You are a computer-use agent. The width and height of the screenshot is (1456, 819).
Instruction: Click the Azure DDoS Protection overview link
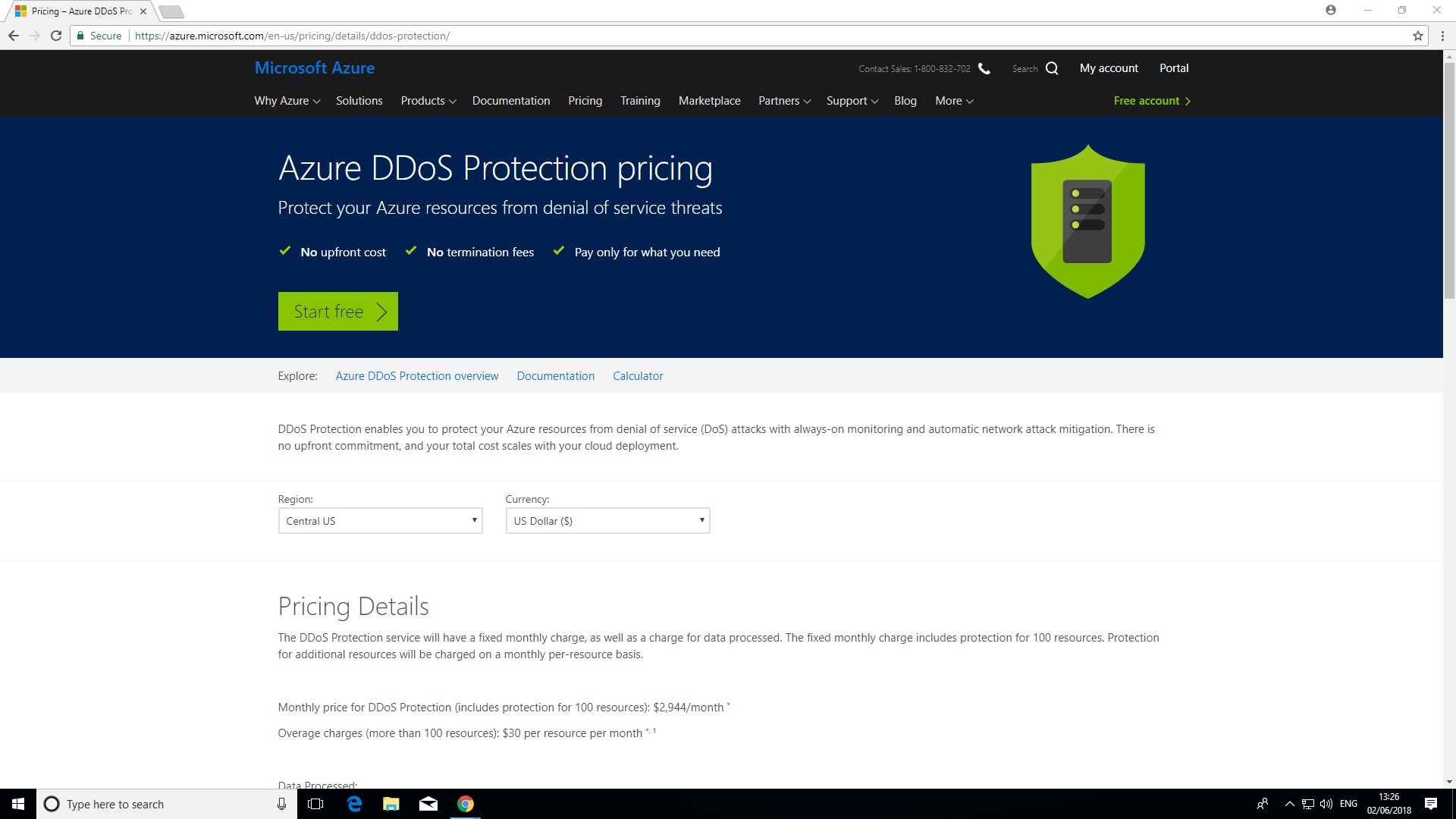(416, 375)
